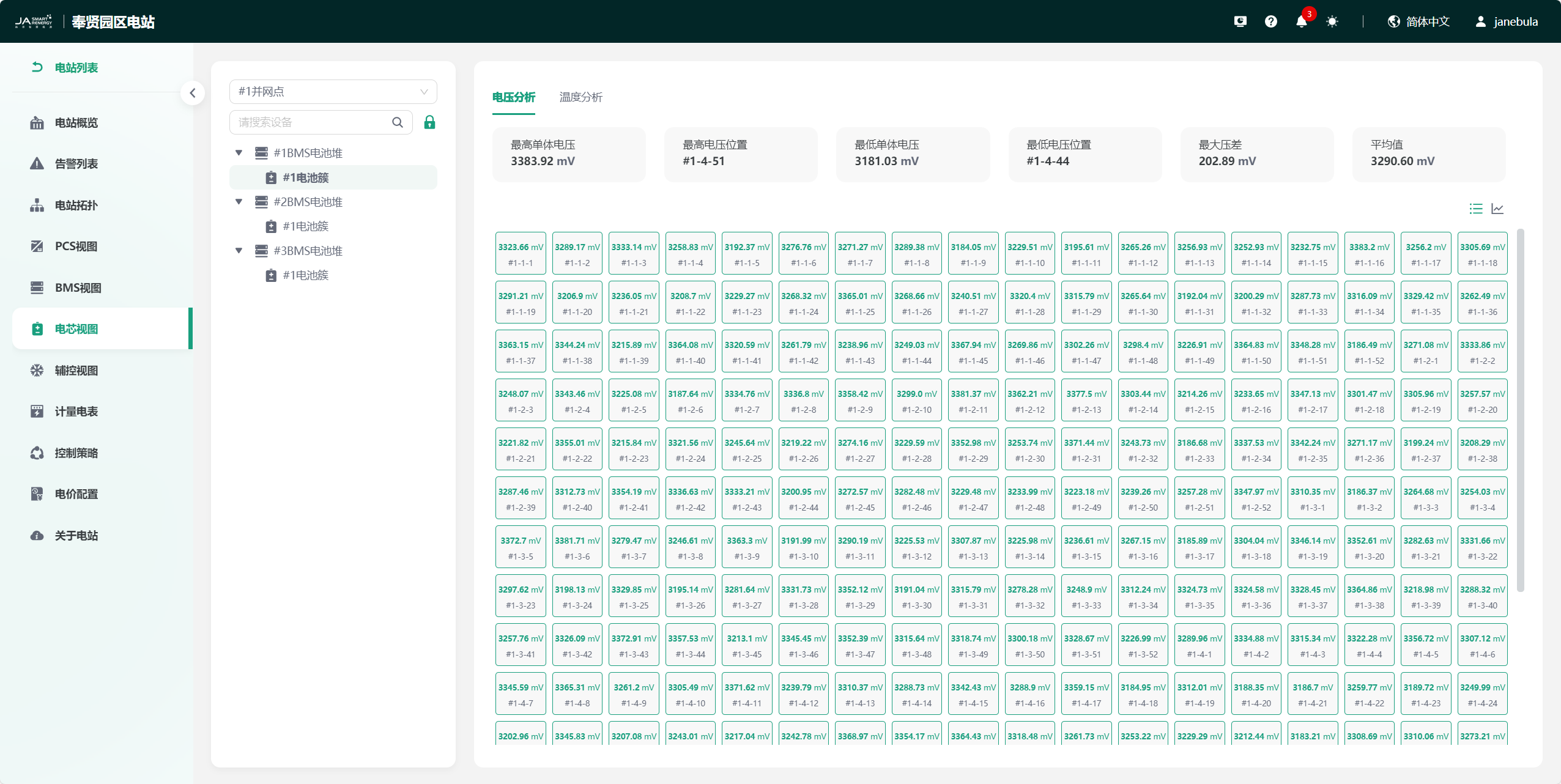Toggle the green lock icon

[429, 122]
